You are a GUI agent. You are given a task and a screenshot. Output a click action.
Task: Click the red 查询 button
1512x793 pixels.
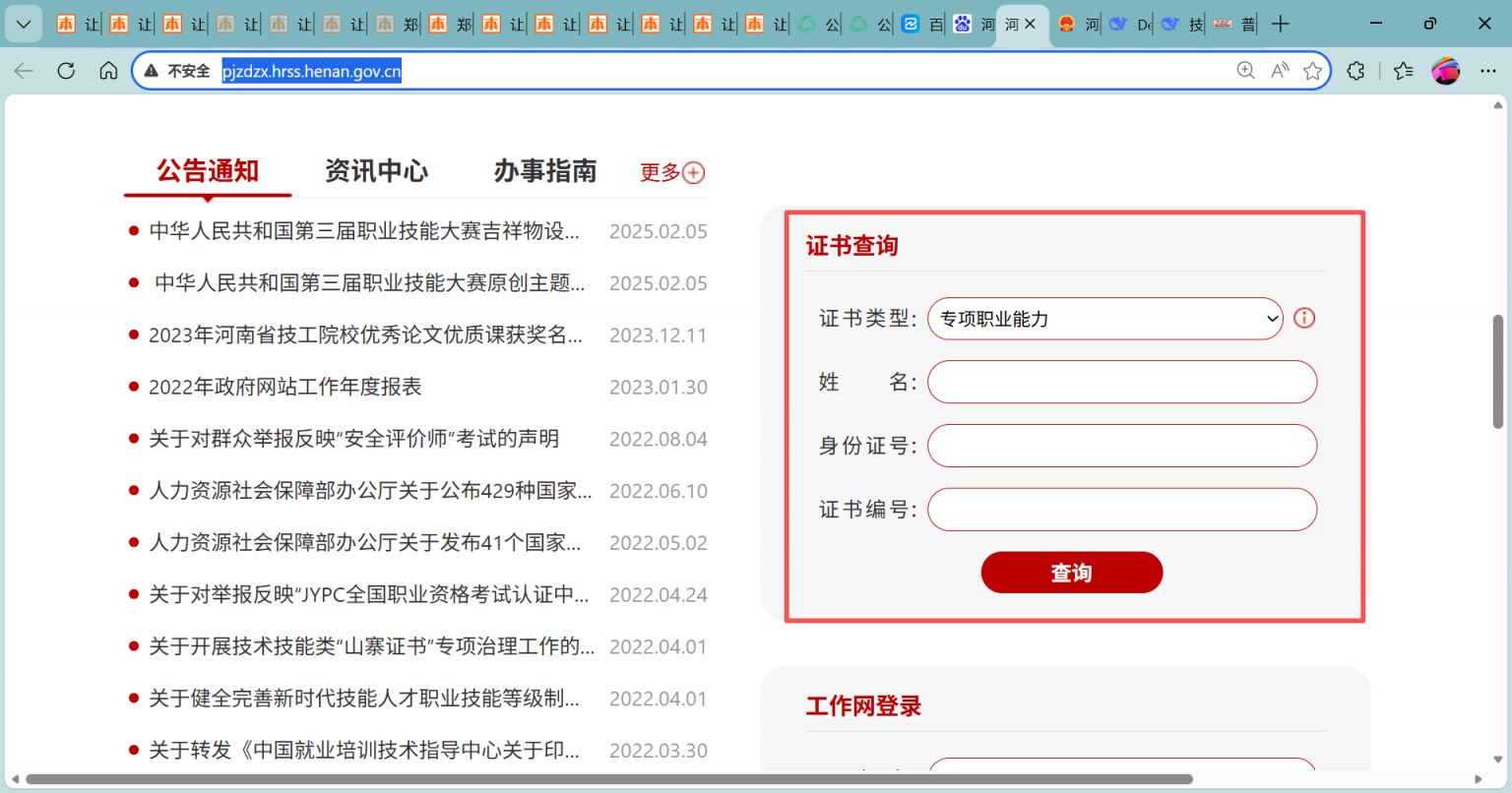(x=1072, y=573)
